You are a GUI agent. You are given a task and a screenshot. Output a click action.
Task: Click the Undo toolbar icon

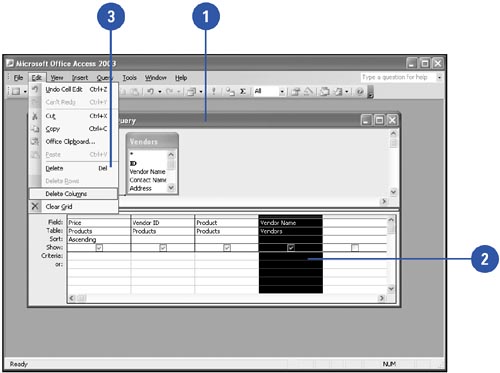[151, 91]
